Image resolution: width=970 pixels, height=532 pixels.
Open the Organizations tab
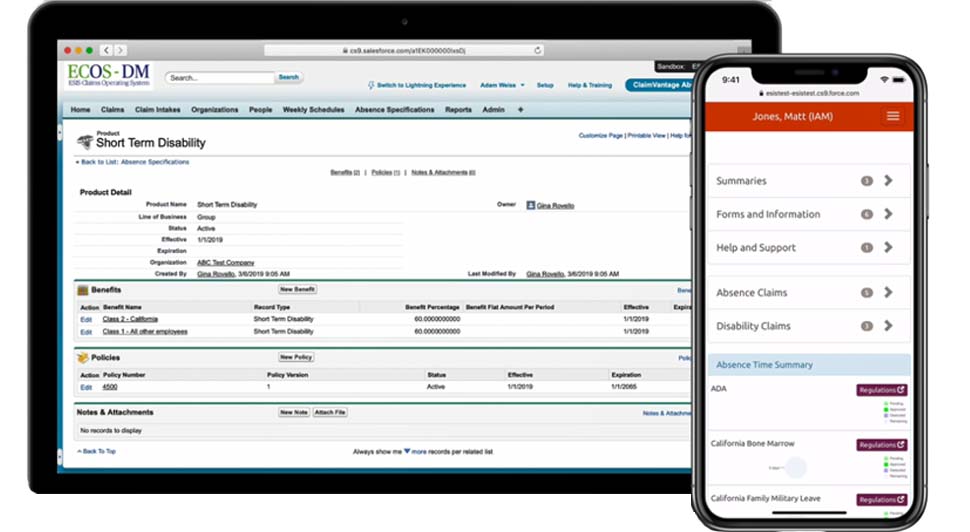point(215,109)
